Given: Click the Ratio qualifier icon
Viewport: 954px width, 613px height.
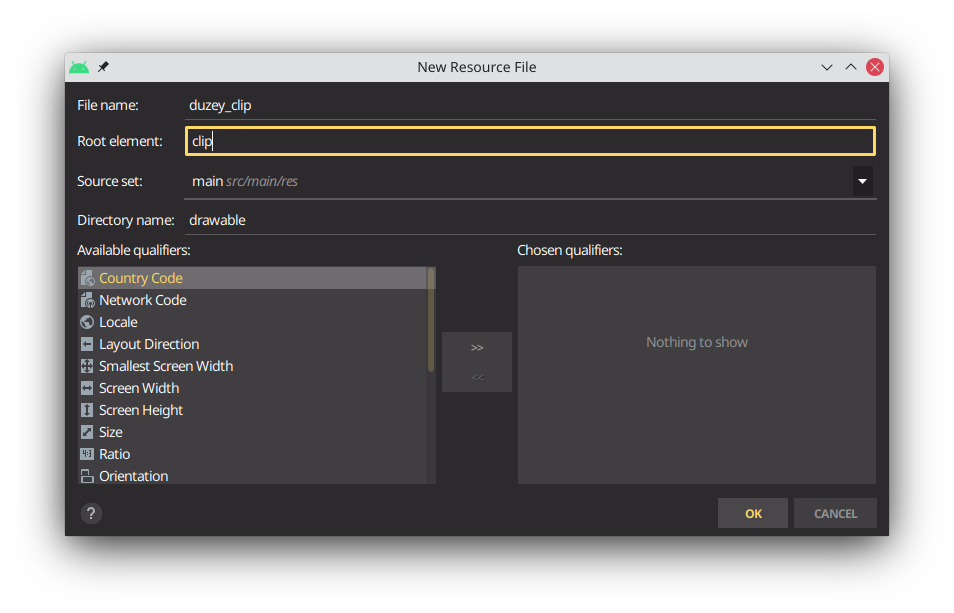Looking at the screenshot, I should (x=87, y=454).
